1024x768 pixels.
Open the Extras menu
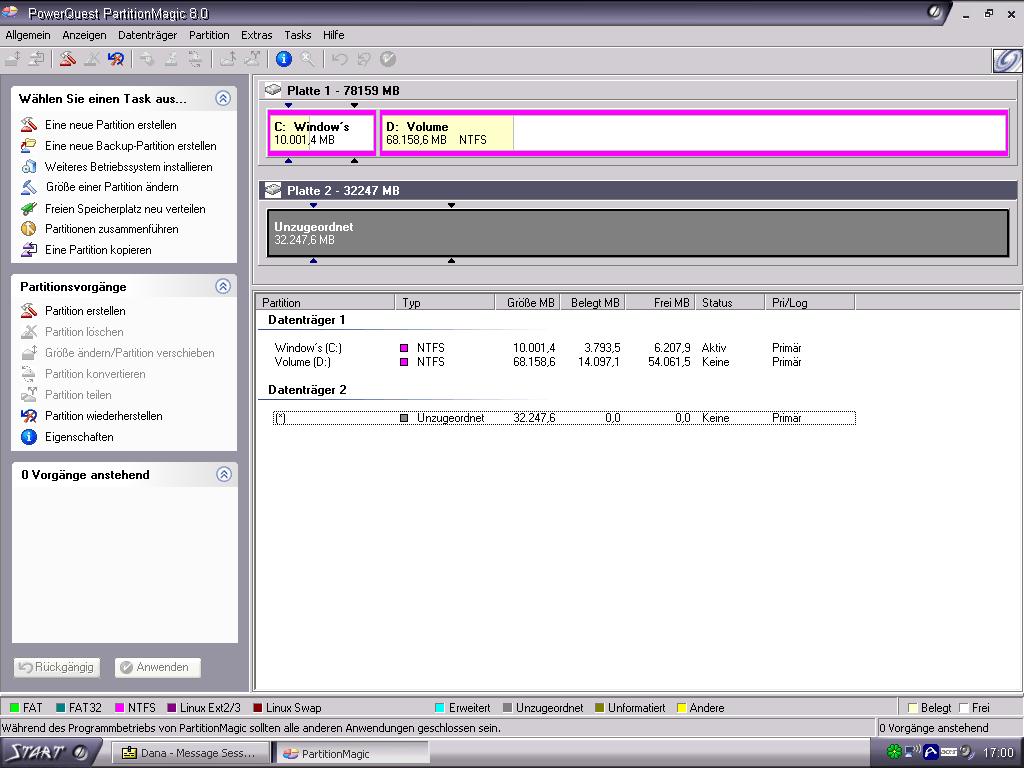click(257, 35)
